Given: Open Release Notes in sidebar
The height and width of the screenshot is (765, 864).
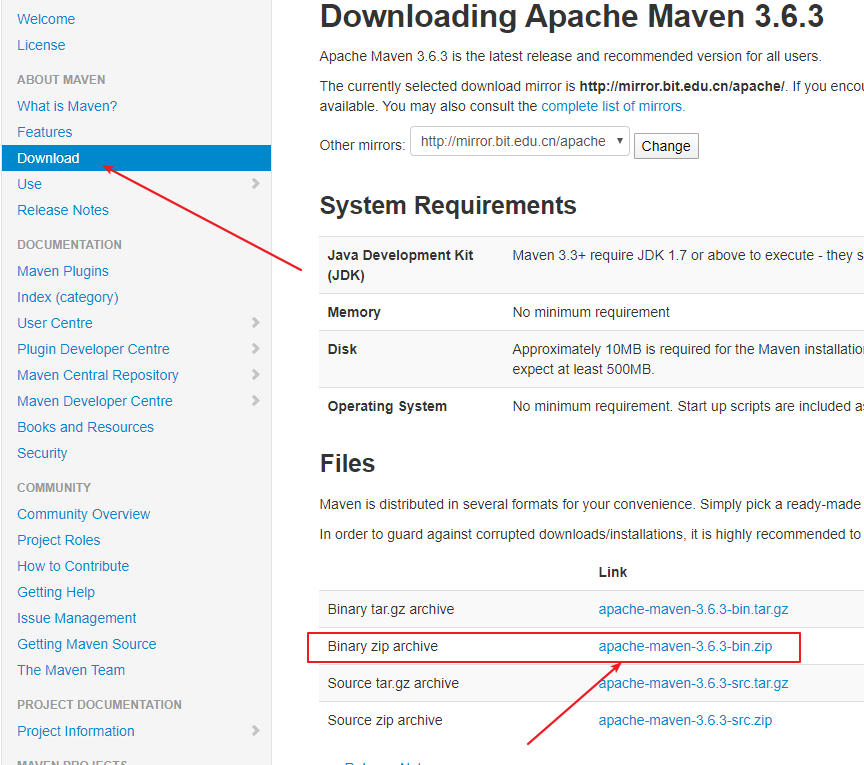Looking at the screenshot, I should click(63, 210).
